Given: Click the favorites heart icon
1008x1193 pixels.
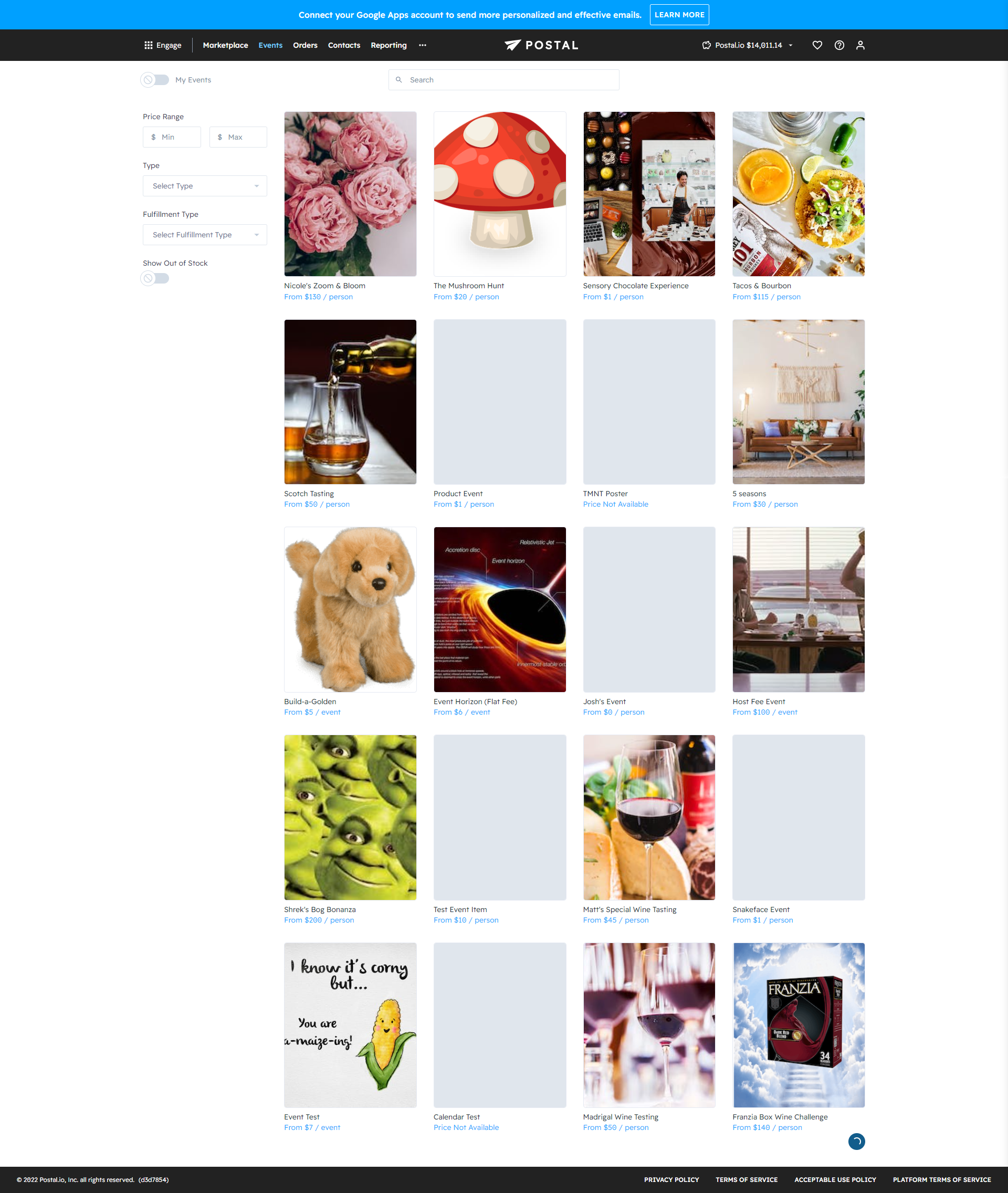Looking at the screenshot, I should [817, 45].
